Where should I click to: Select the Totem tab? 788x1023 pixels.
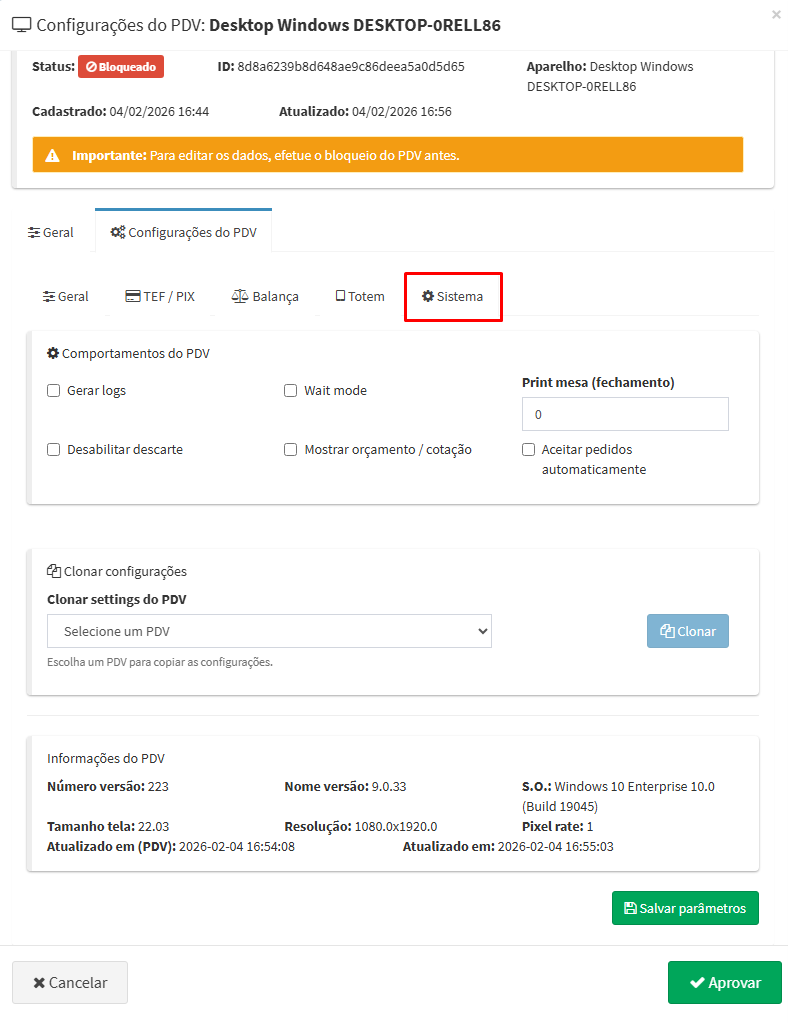click(360, 297)
